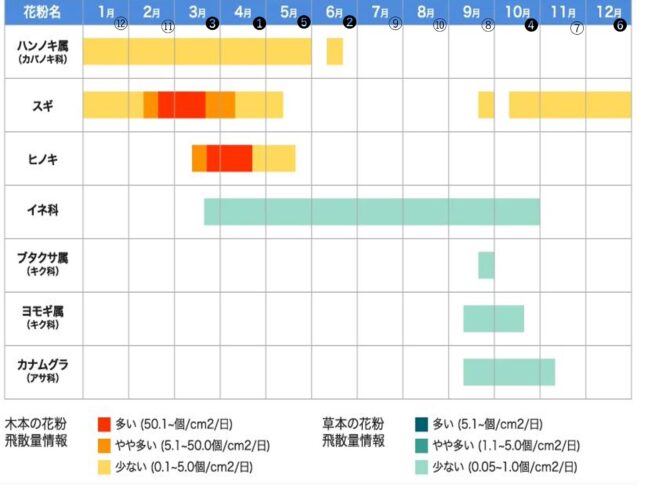Click legend text やや多い (1.1~5.0個/cm2/日)
650x485 pixels.
click(506, 446)
